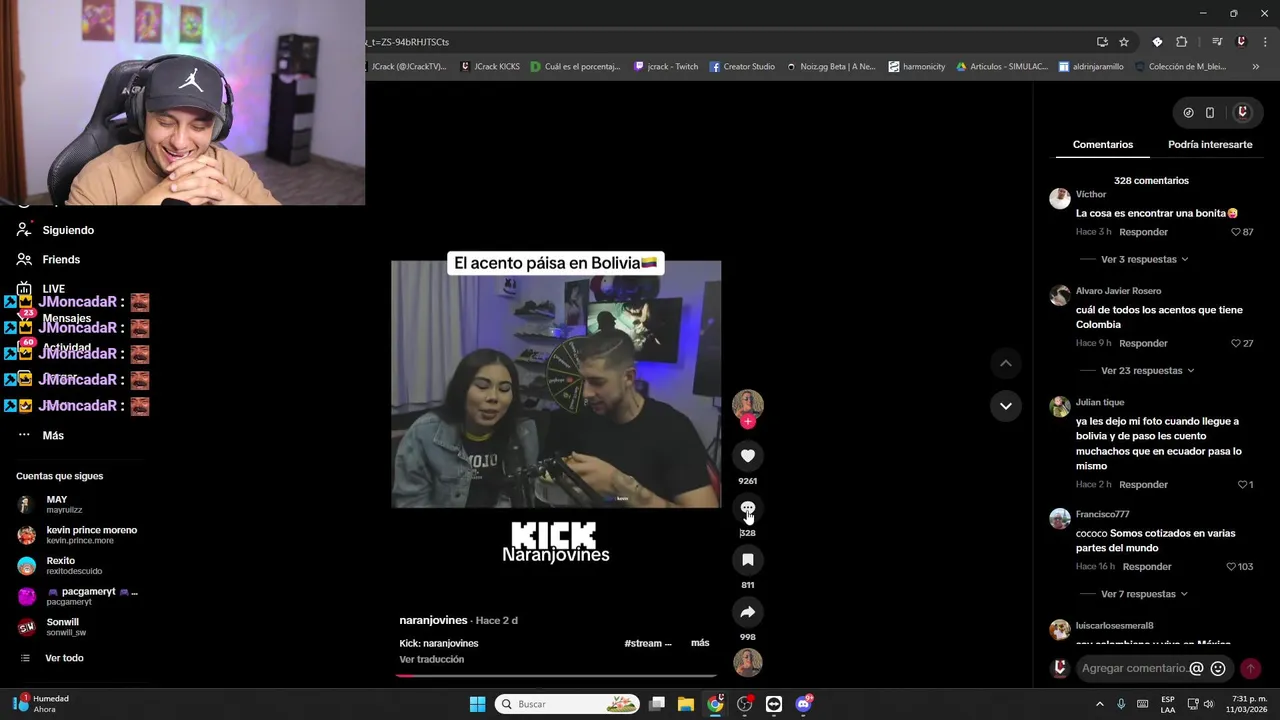Open the Chrome media control icon

(x=1217, y=42)
